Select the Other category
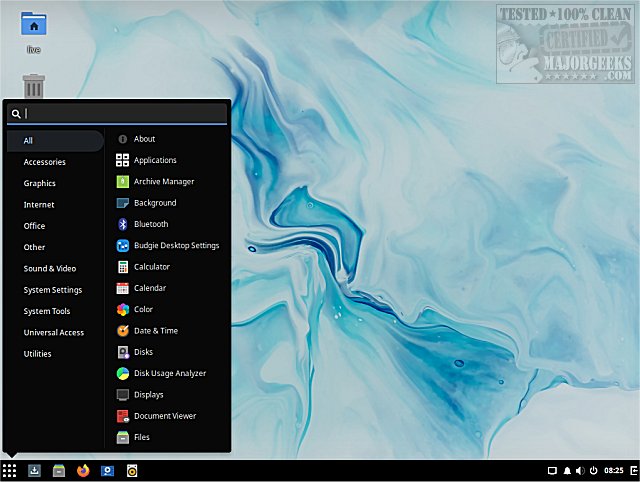The image size is (640, 482). (x=55, y=247)
